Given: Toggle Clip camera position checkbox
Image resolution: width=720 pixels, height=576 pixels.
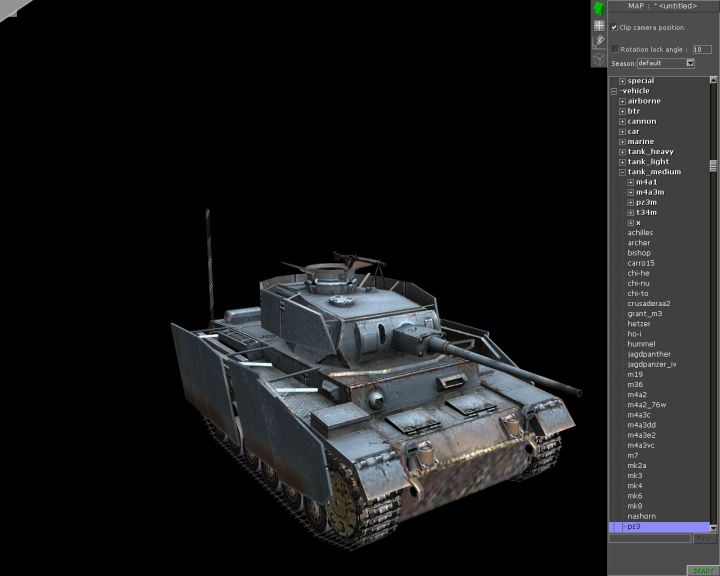Looking at the screenshot, I should (614, 27).
